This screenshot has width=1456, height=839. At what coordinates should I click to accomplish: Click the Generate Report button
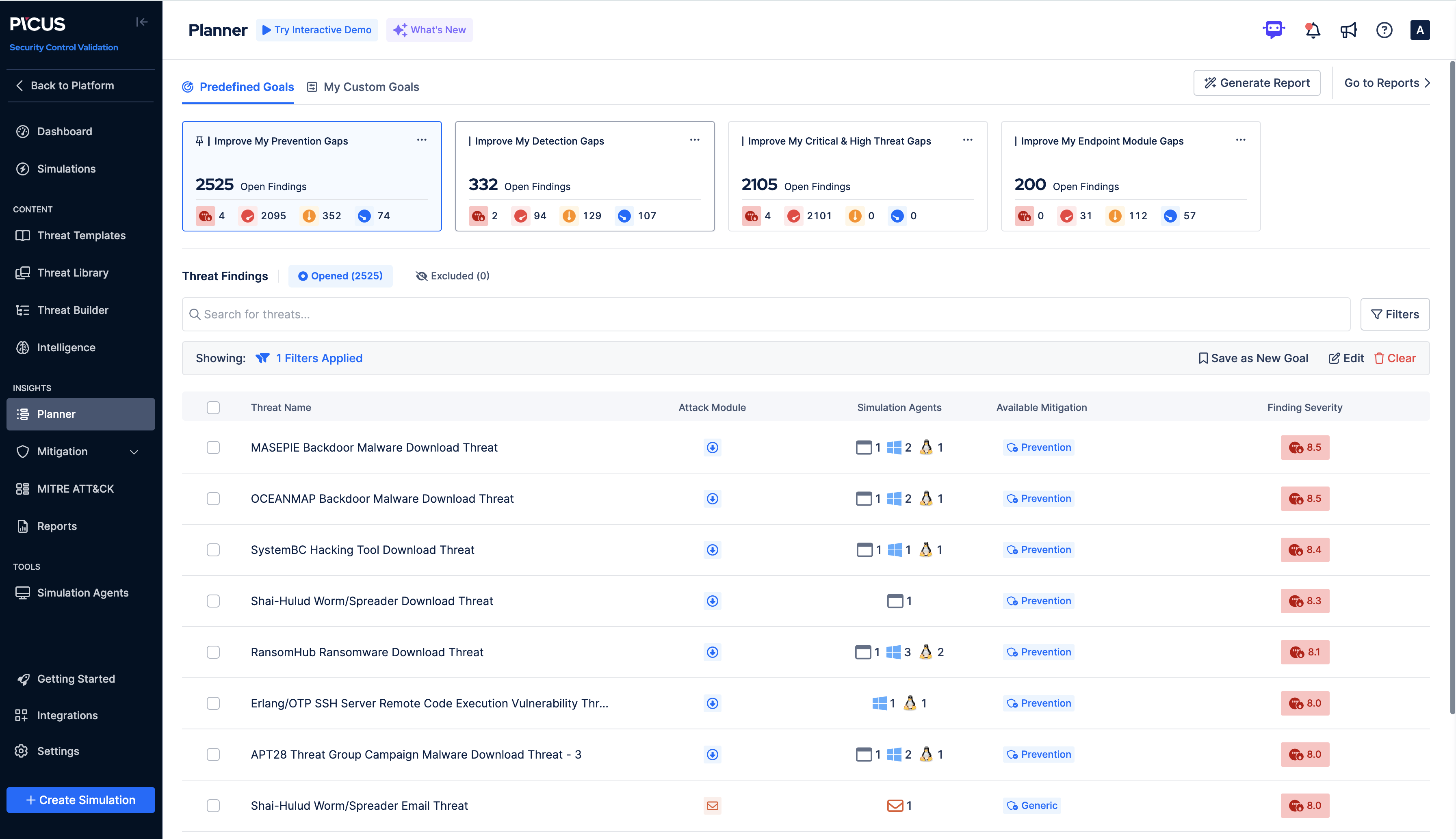pos(1257,83)
